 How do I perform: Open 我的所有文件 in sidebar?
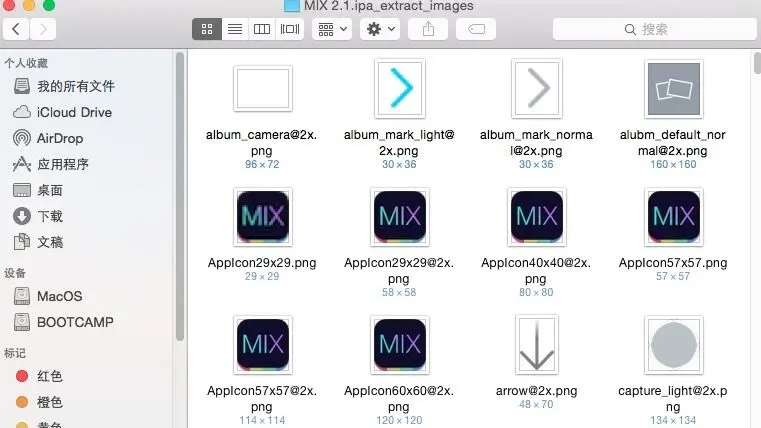[64, 86]
